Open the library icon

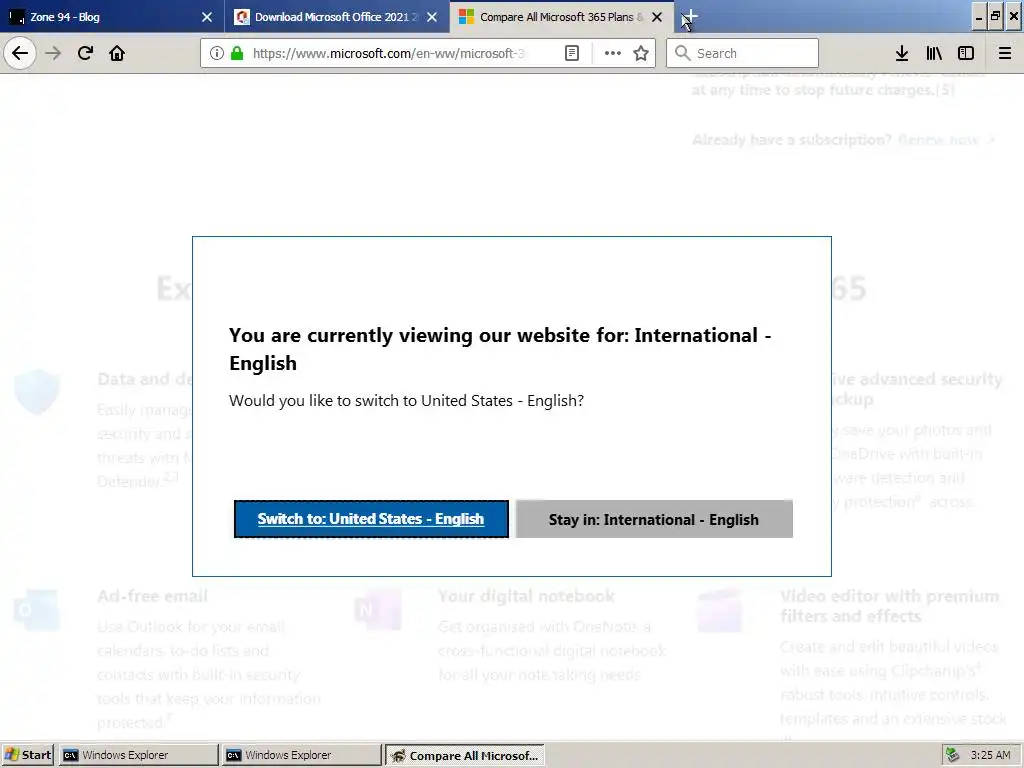934,53
